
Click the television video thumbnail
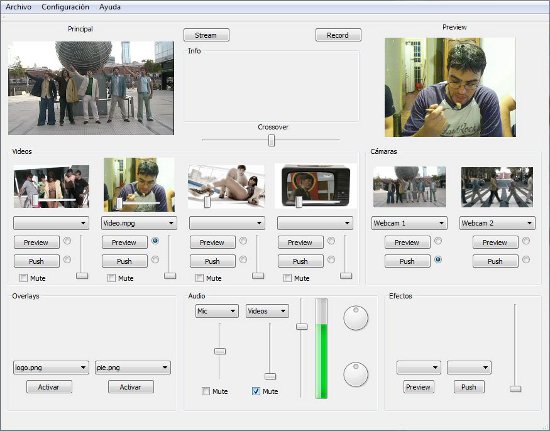pos(316,186)
